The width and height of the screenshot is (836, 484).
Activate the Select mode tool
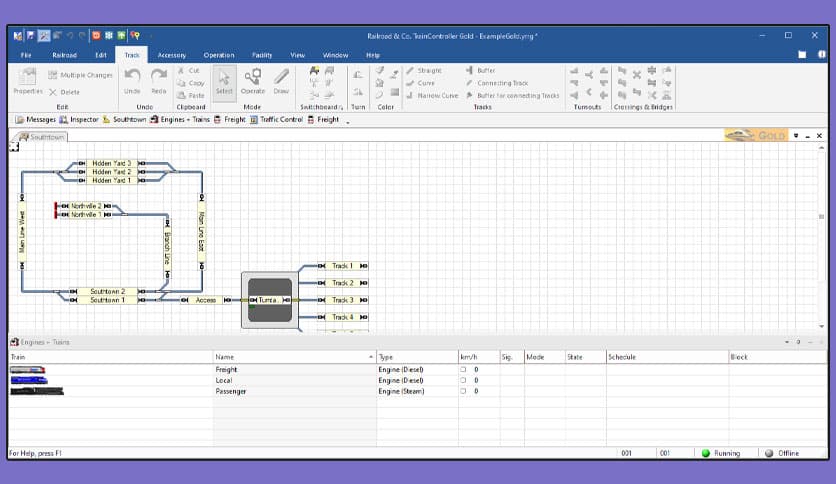(224, 82)
